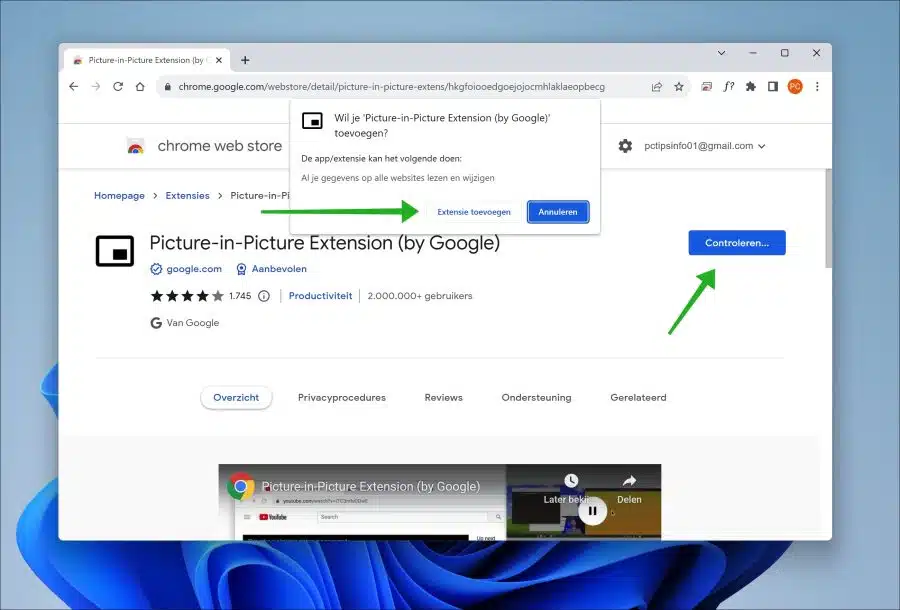
Task: Reload the current page
Action: 118,87
